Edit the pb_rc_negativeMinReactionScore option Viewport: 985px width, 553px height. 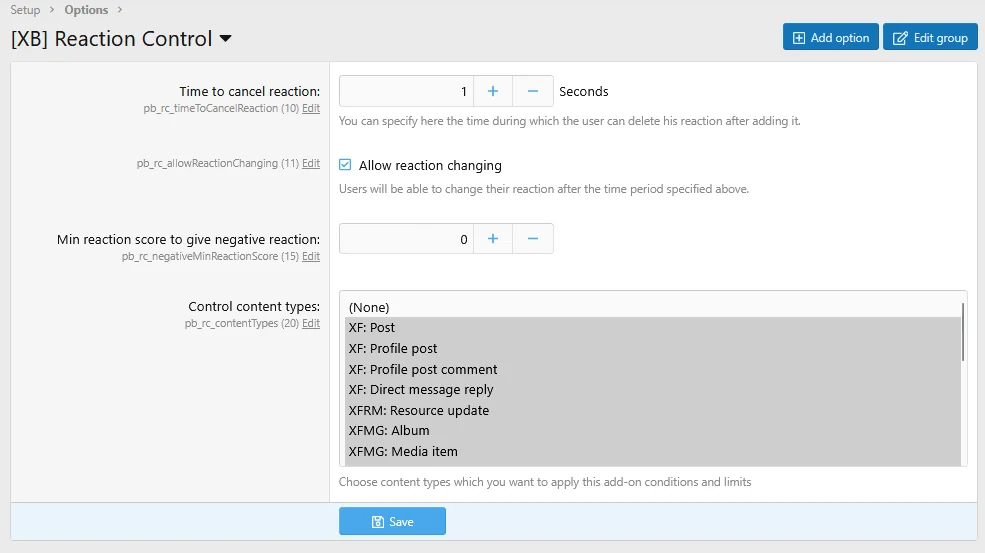point(311,256)
